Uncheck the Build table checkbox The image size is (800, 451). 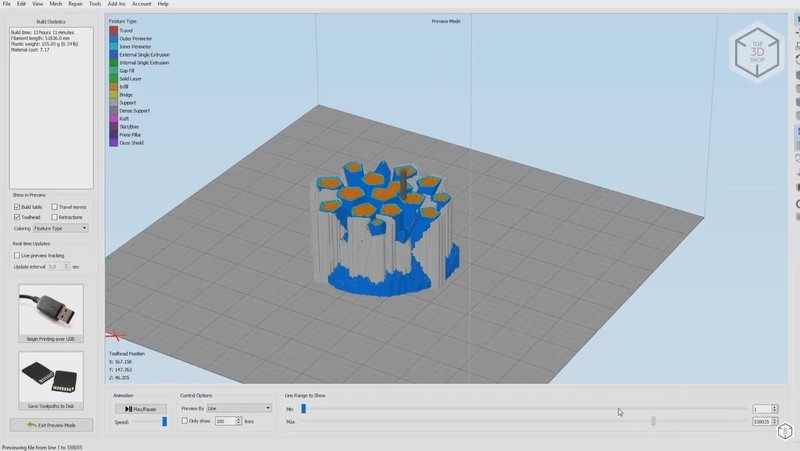17,207
